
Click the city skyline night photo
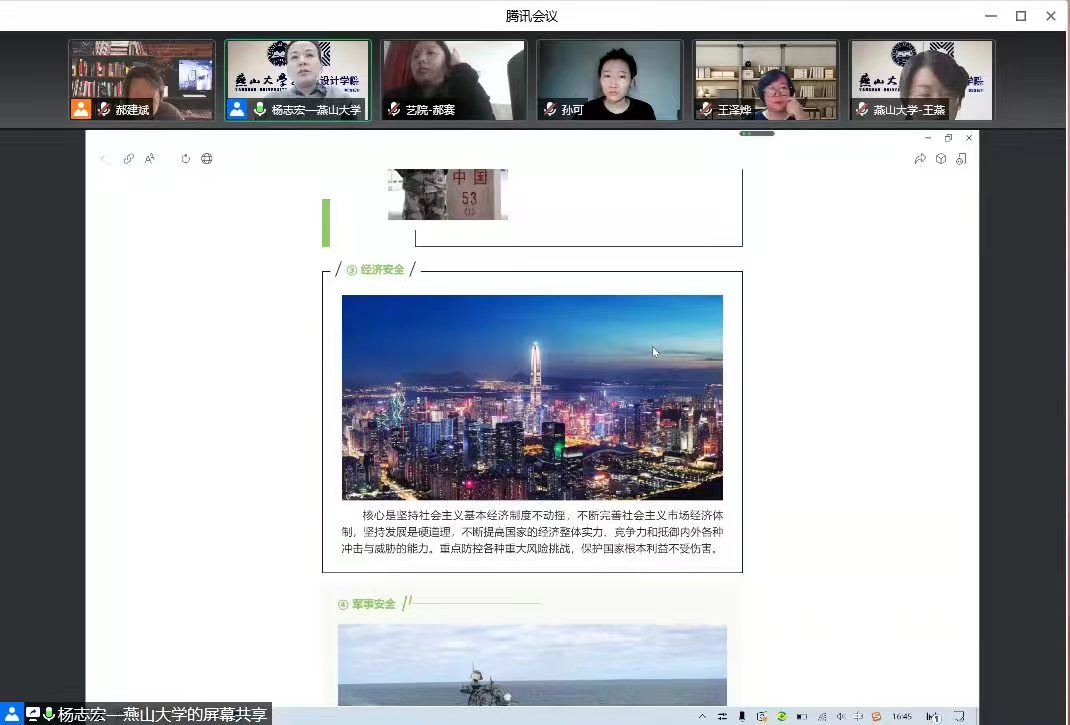532,397
